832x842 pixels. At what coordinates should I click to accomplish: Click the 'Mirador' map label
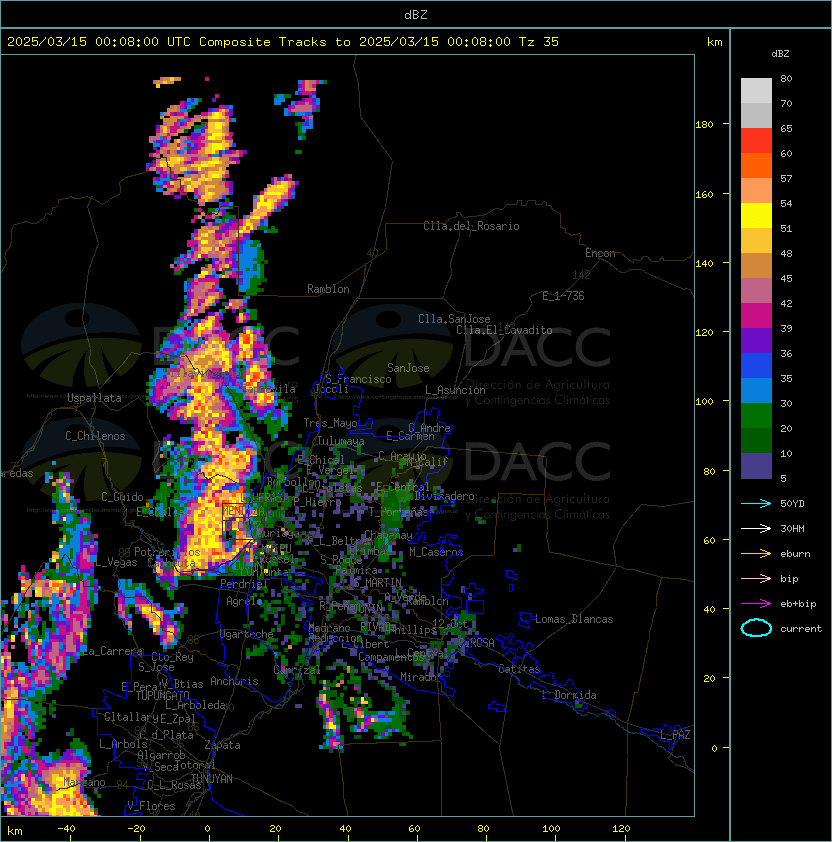coord(418,677)
